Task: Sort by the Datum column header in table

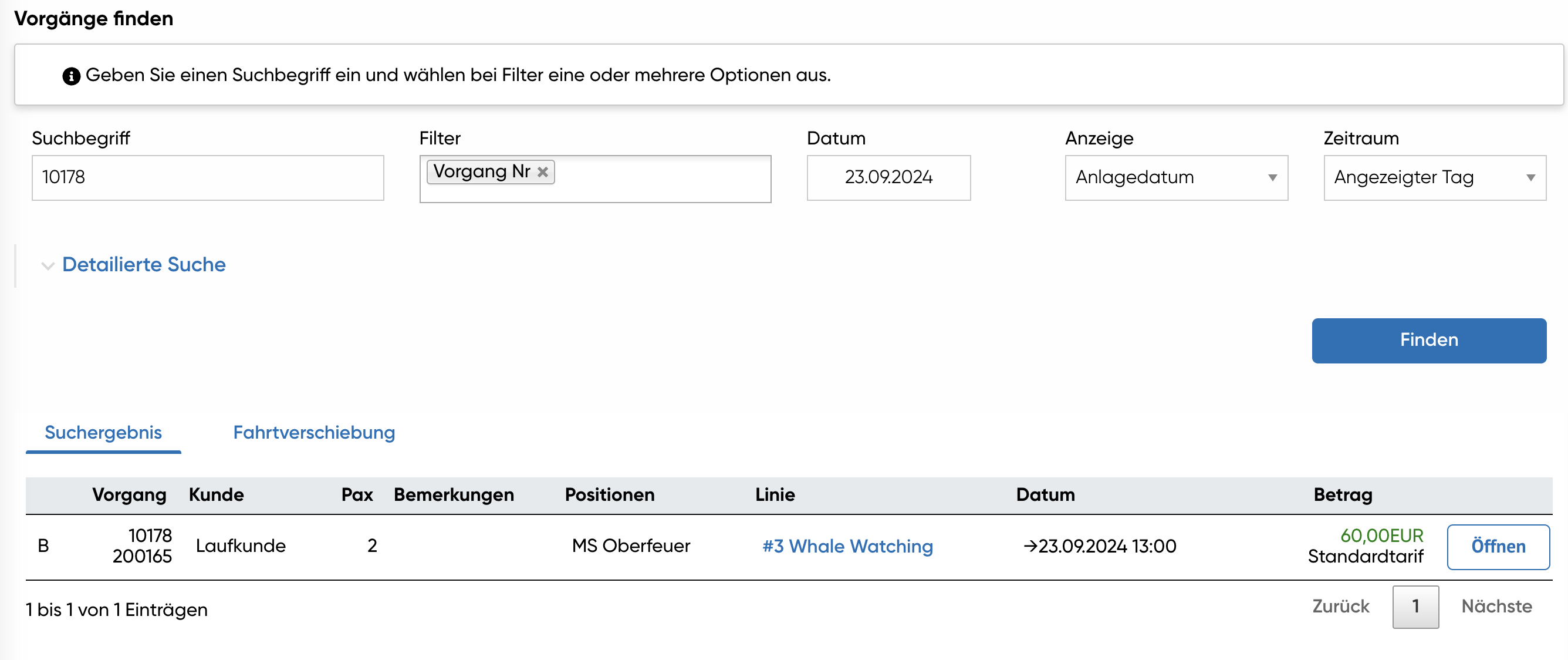Action: tap(1045, 495)
